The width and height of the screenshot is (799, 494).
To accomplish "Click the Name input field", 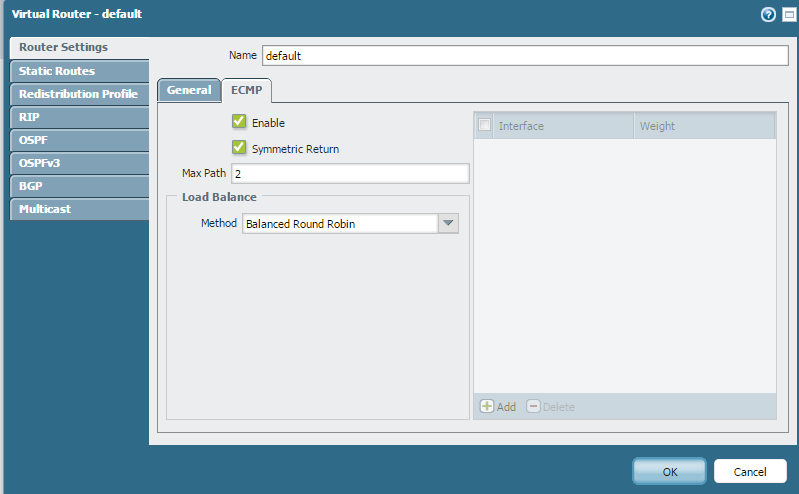I will point(525,56).
